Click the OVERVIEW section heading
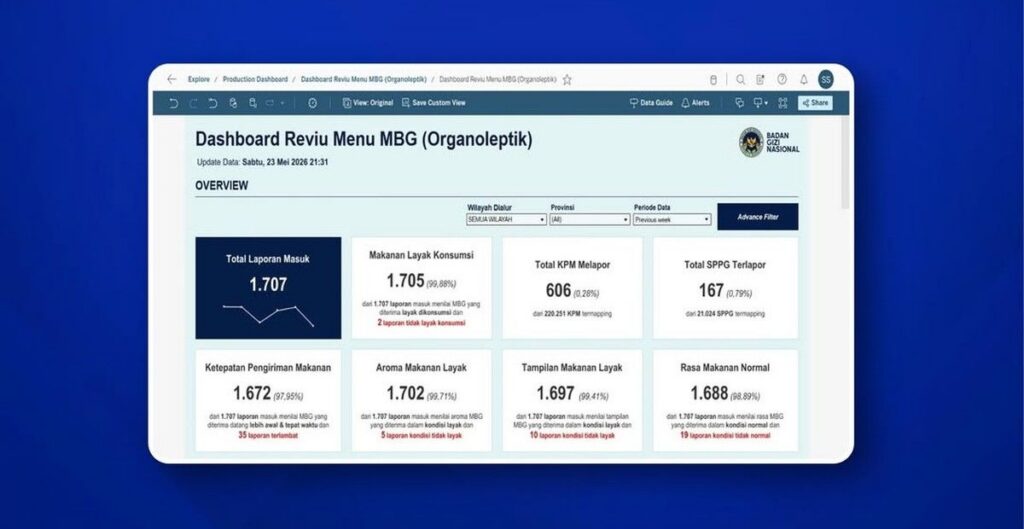 point(221,185)
